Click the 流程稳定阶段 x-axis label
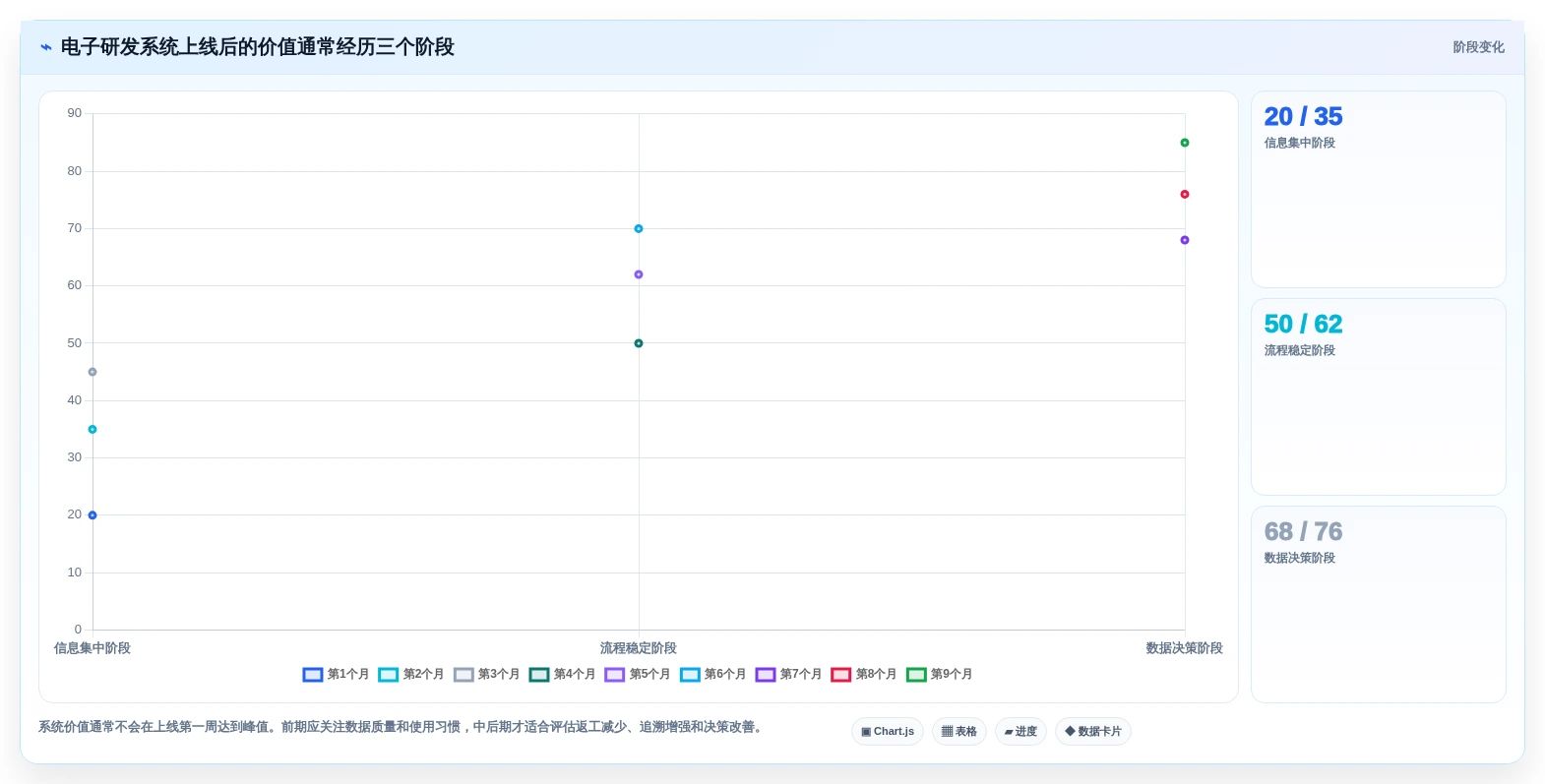 639,648
